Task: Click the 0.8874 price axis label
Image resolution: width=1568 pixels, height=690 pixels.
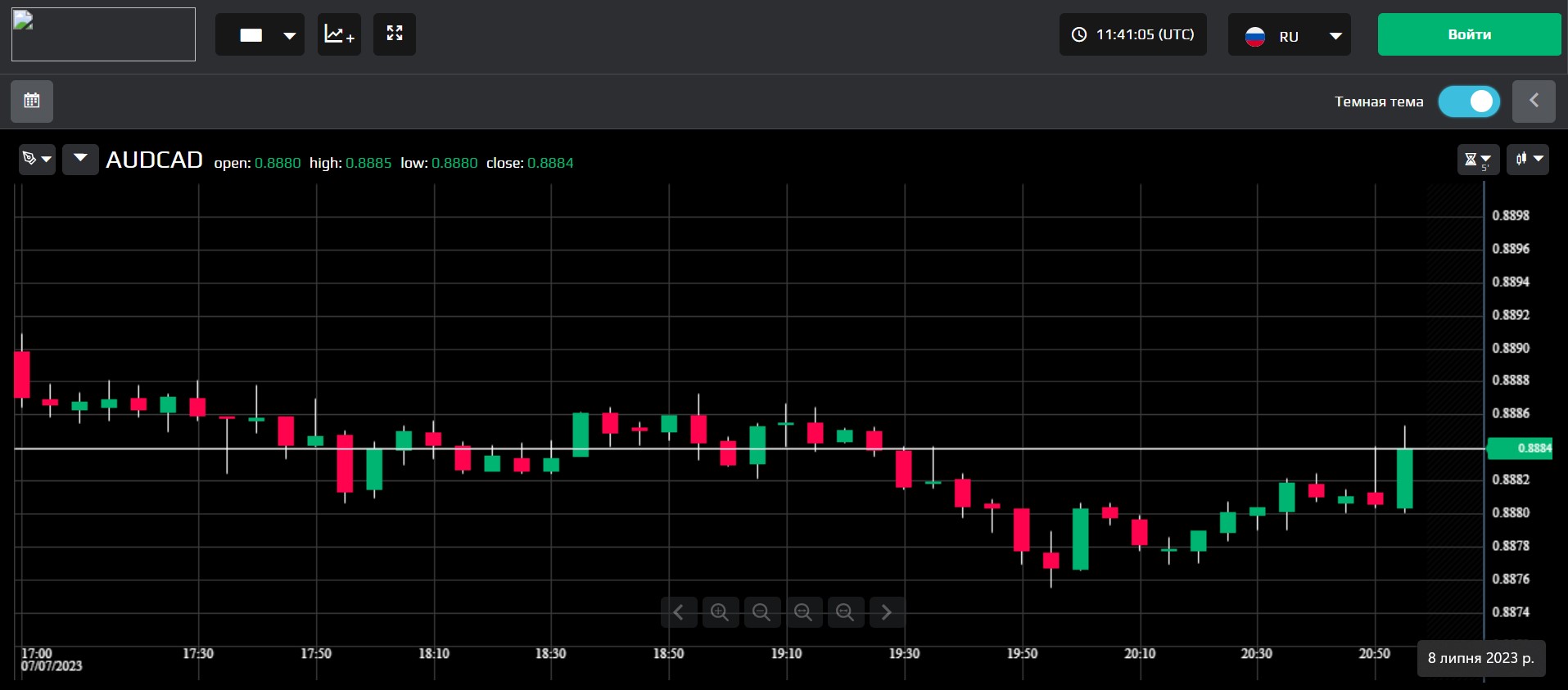Action: point(1511,611)
